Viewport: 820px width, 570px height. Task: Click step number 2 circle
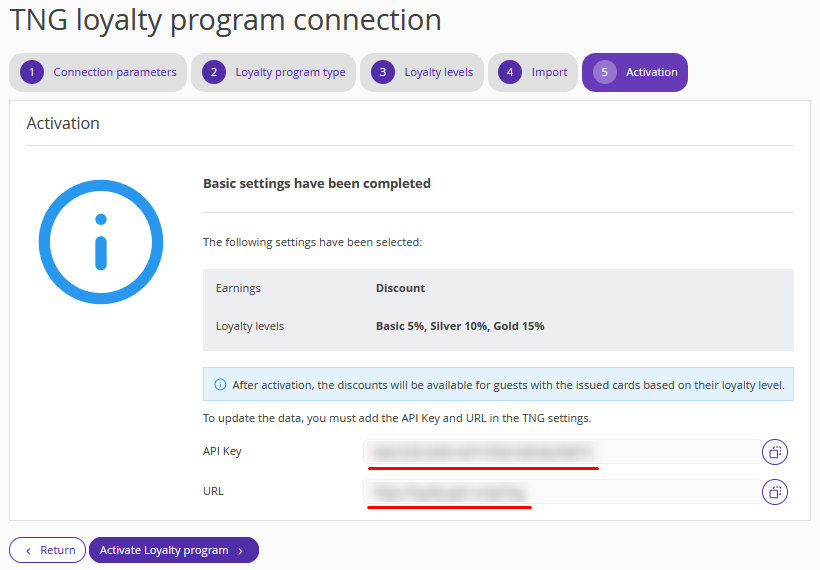[x=214, y=72]
